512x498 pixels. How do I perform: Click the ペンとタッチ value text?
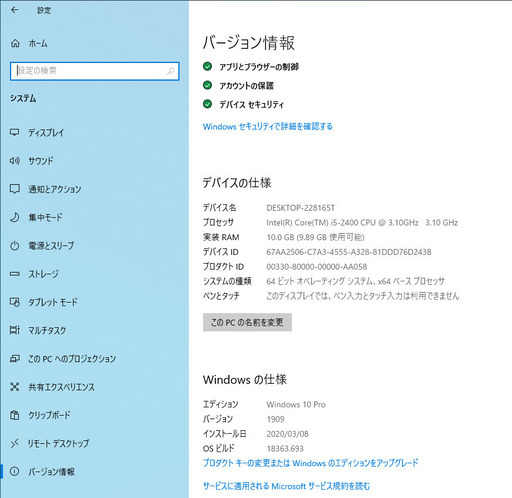coord(363,296)
